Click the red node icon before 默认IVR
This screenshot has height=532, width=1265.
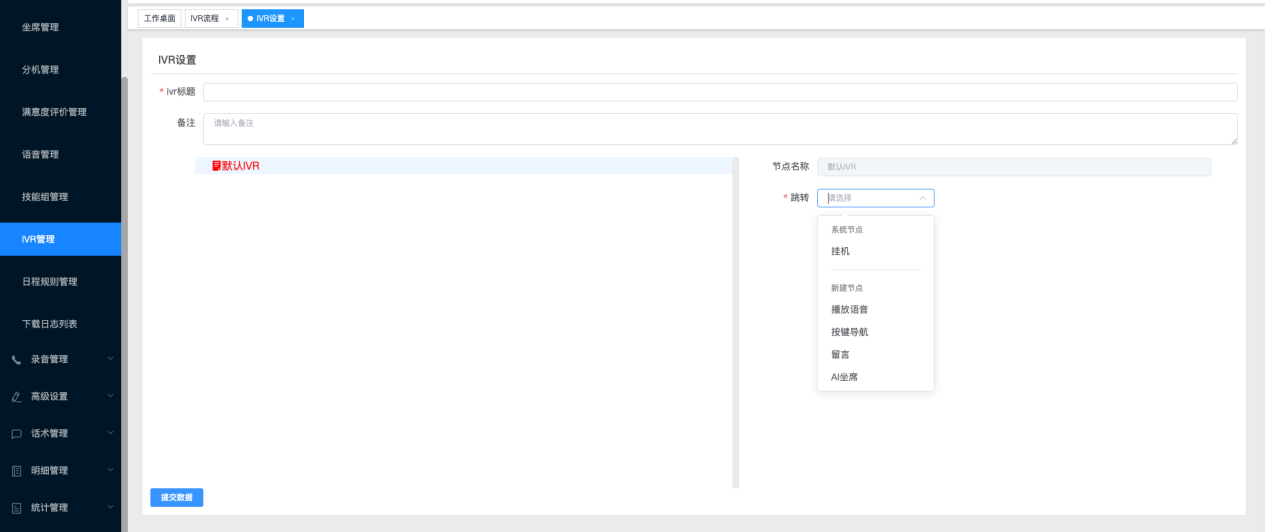216,166
